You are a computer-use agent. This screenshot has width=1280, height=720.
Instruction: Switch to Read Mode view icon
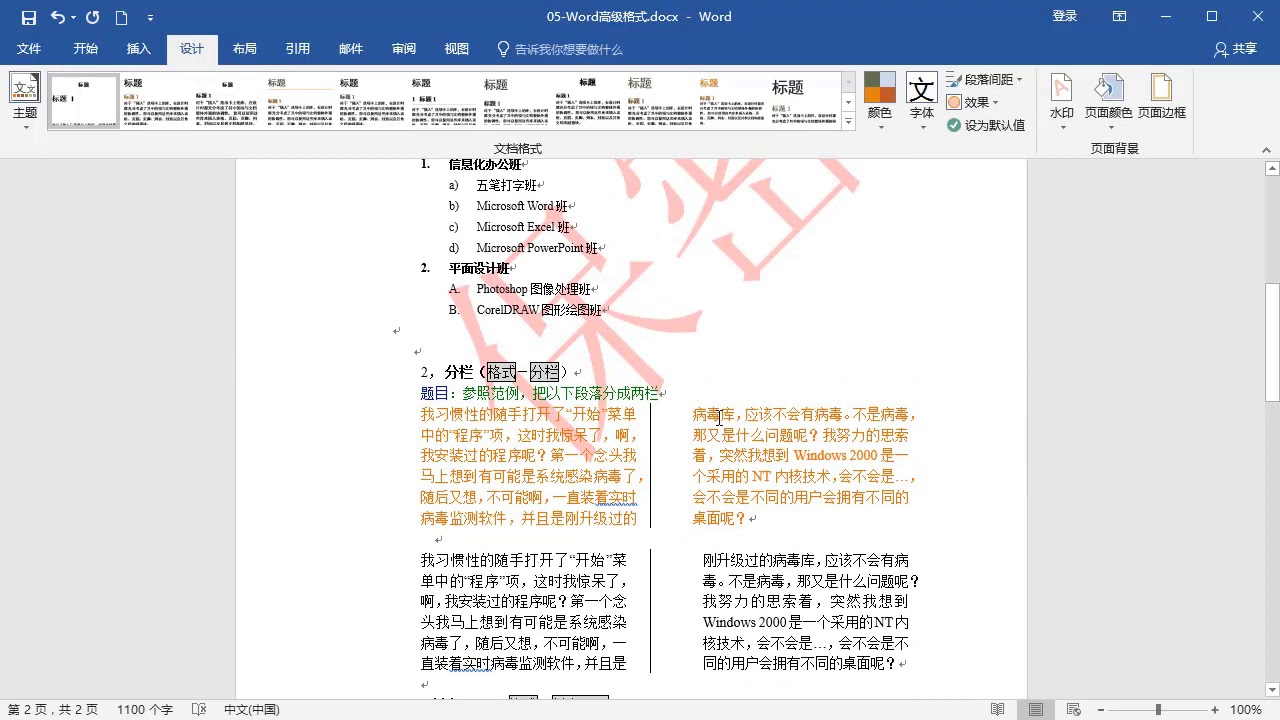point(997,709)
